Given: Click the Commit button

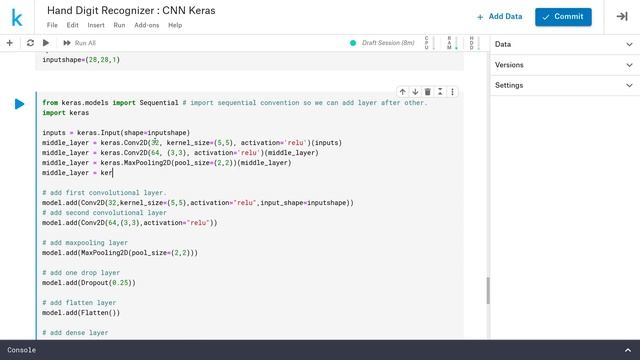Looking at the screenshot, I should coord(563,17).
